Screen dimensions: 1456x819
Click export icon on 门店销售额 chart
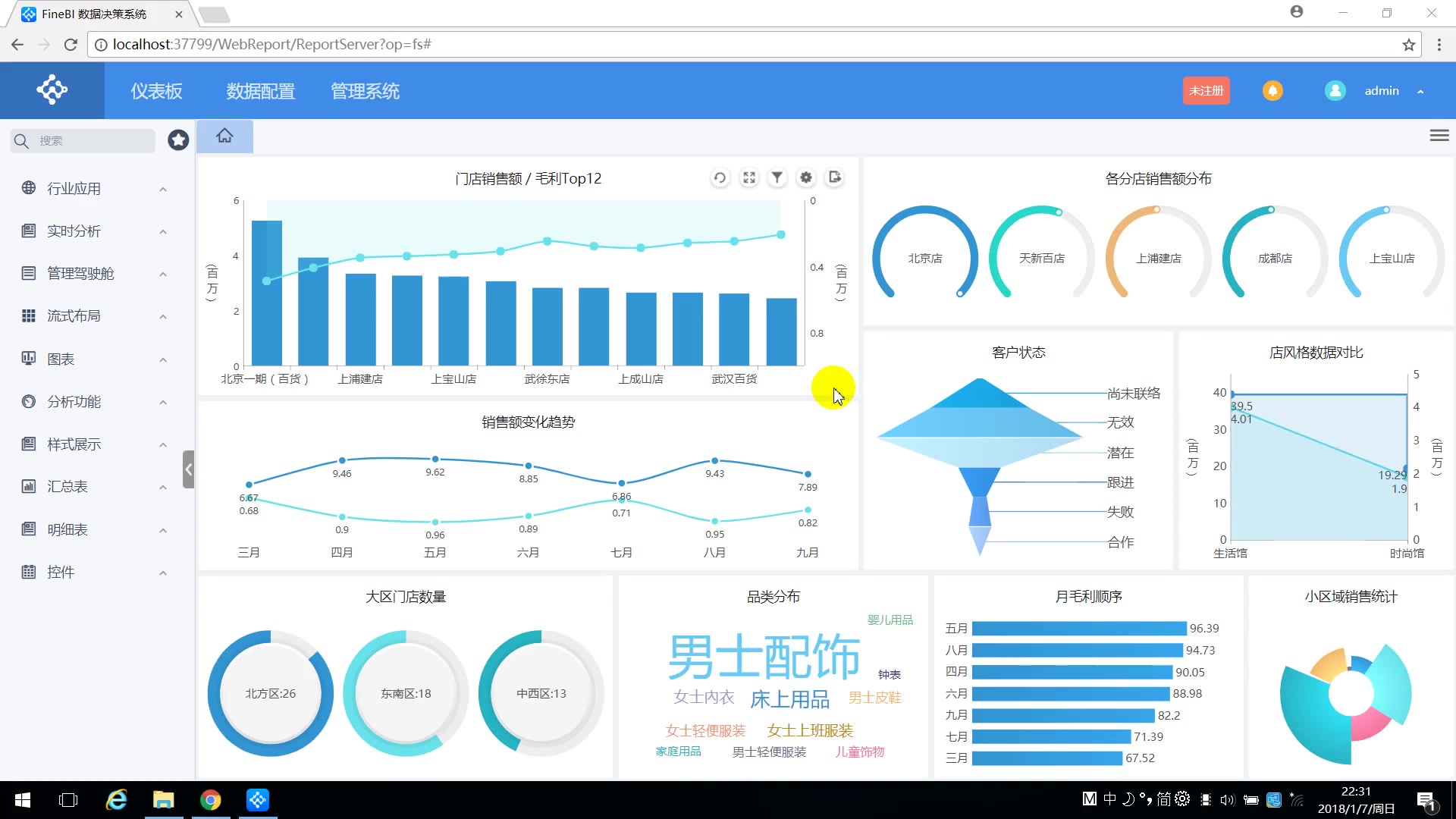click(835, 177)
